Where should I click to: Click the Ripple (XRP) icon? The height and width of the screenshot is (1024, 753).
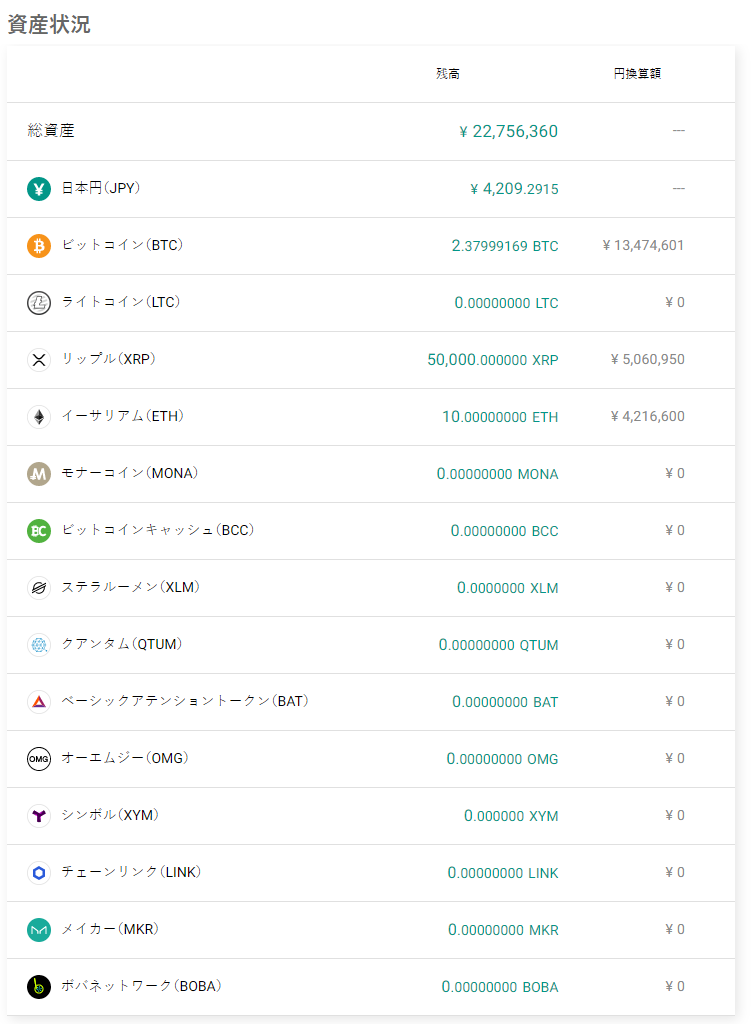pos(39,360)
